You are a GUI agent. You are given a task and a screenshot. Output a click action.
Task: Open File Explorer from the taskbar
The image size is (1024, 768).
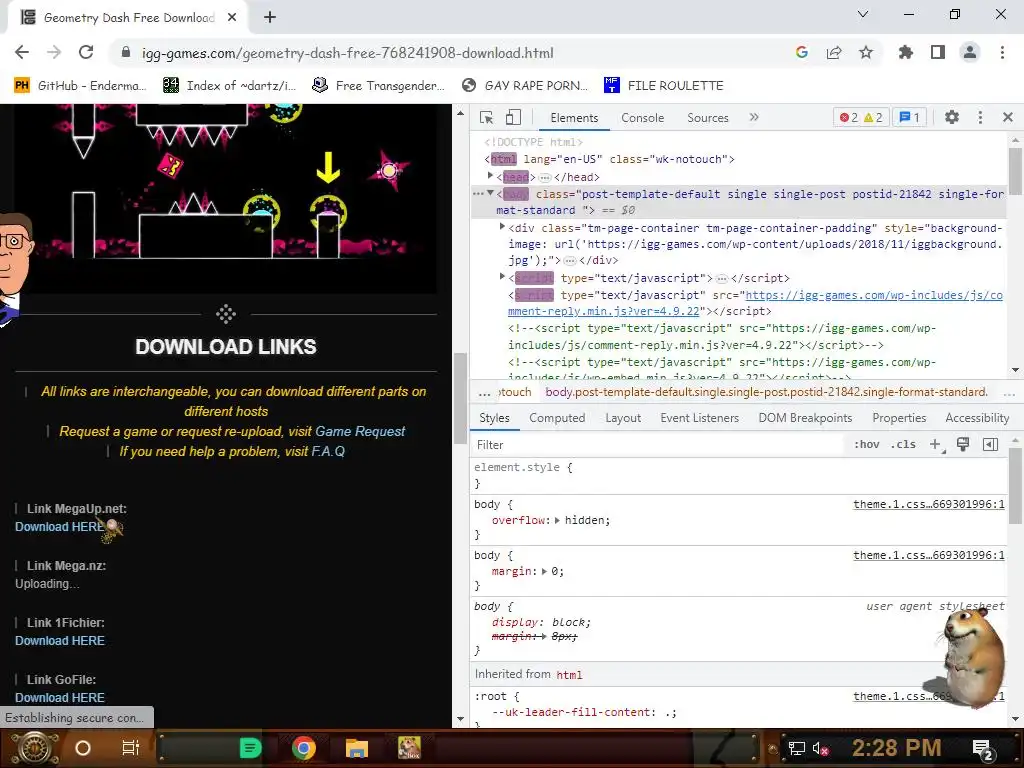(357, 748)
